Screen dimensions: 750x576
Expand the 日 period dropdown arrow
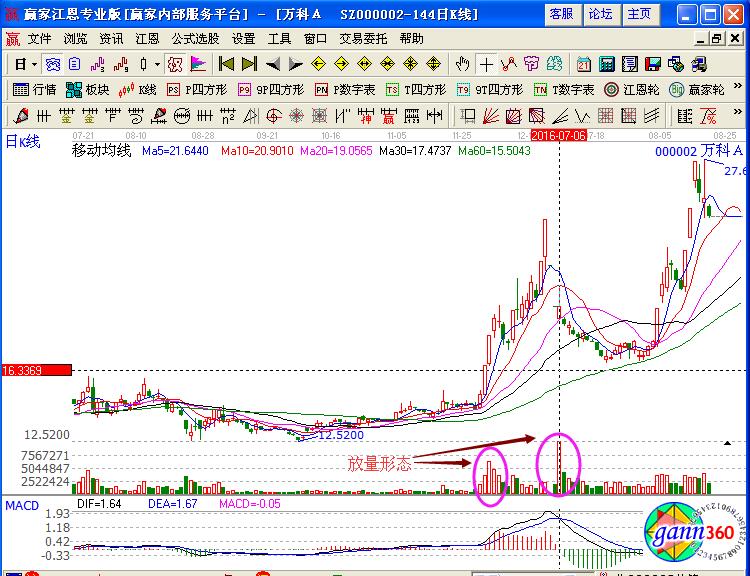point(34,64)
